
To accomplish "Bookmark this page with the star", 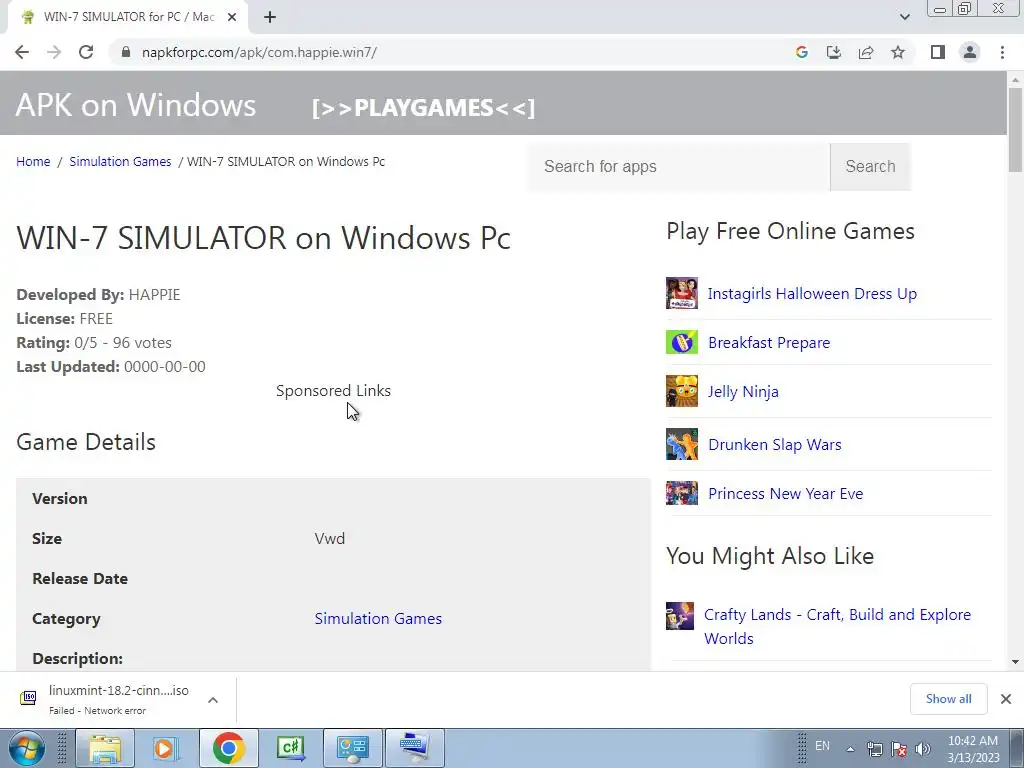I will click(898, 52).
